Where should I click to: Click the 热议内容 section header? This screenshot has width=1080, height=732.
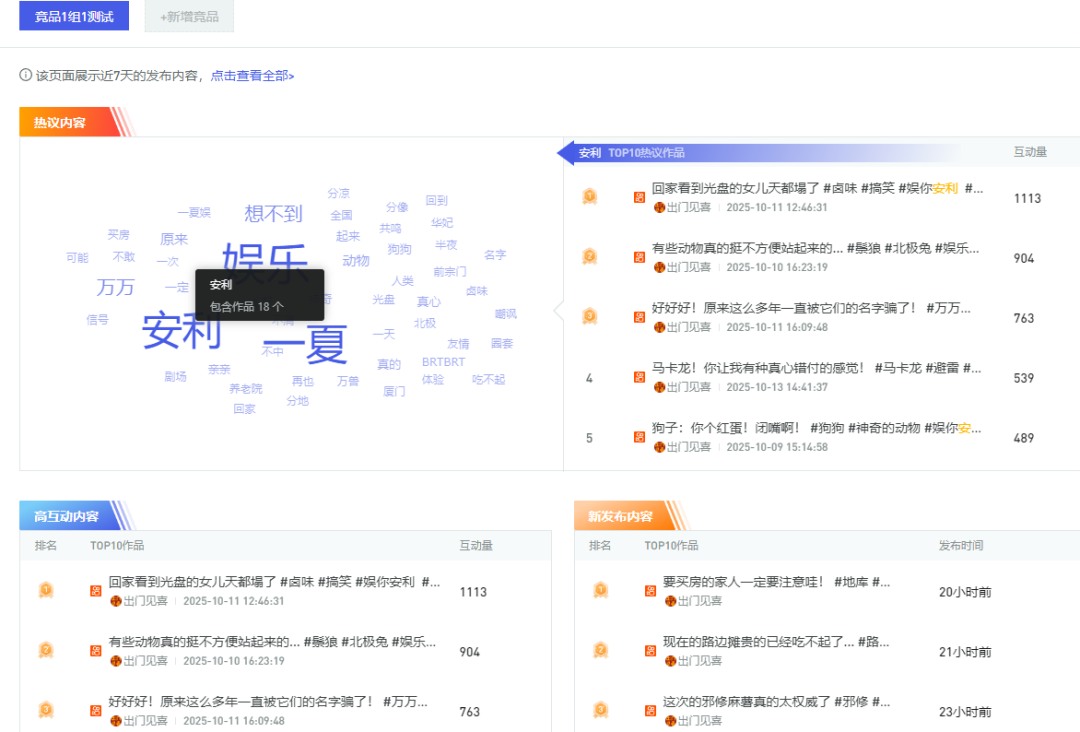click(60, 123)
